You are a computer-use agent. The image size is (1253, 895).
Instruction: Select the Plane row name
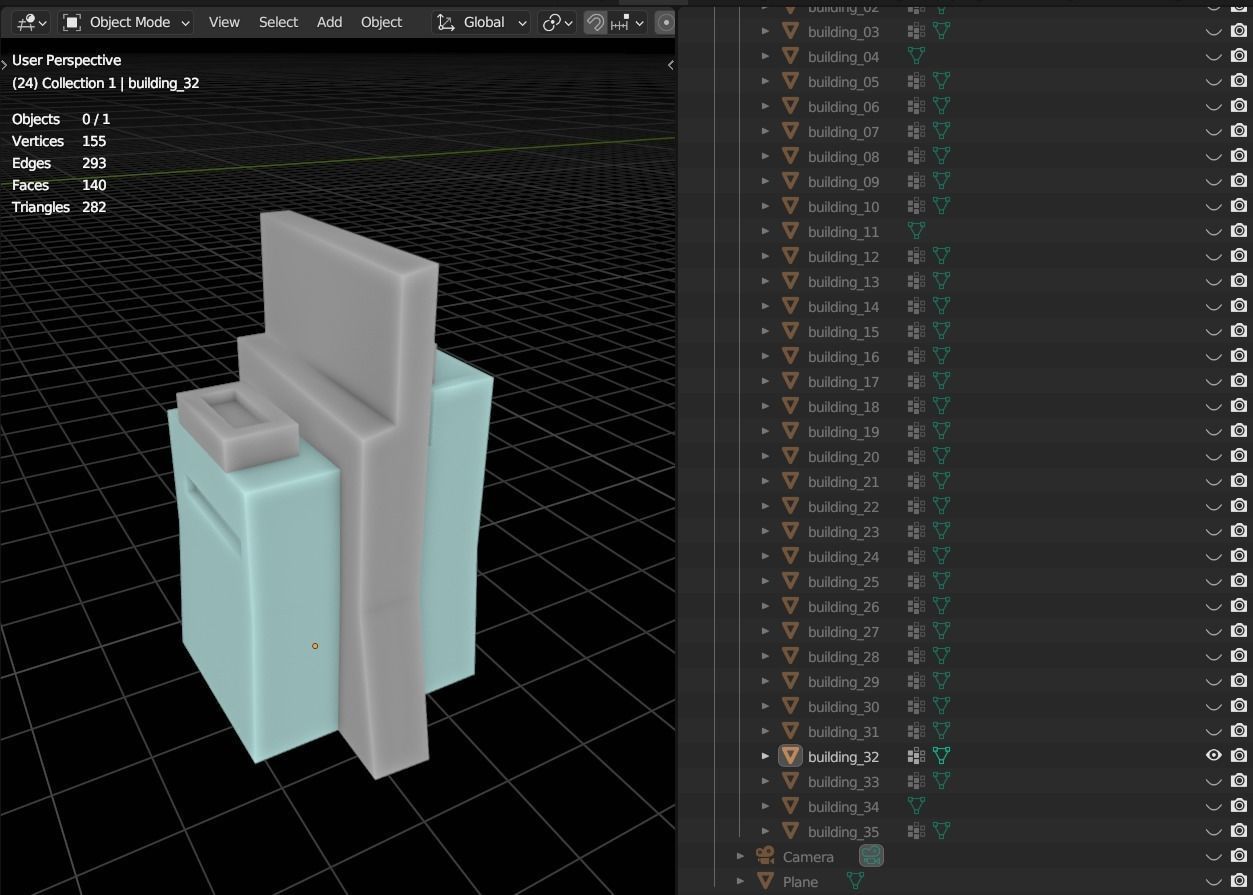pos(800,881)
